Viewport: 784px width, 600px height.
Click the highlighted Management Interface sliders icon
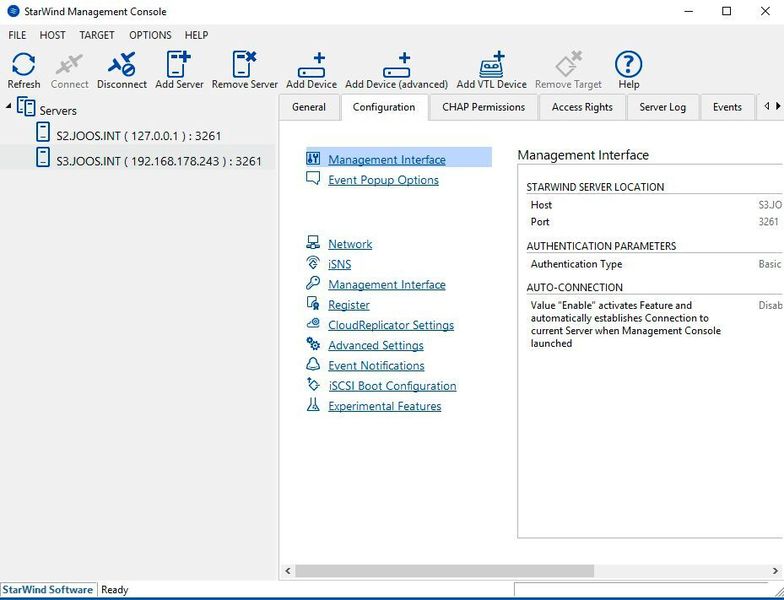(x=313, y=158)
